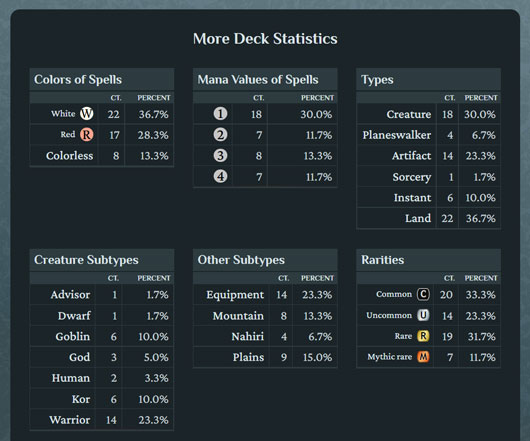Select the mana value 1 symbol
Image resolution: width=530 pixels, height=441 pixels.
coord(220,114)
